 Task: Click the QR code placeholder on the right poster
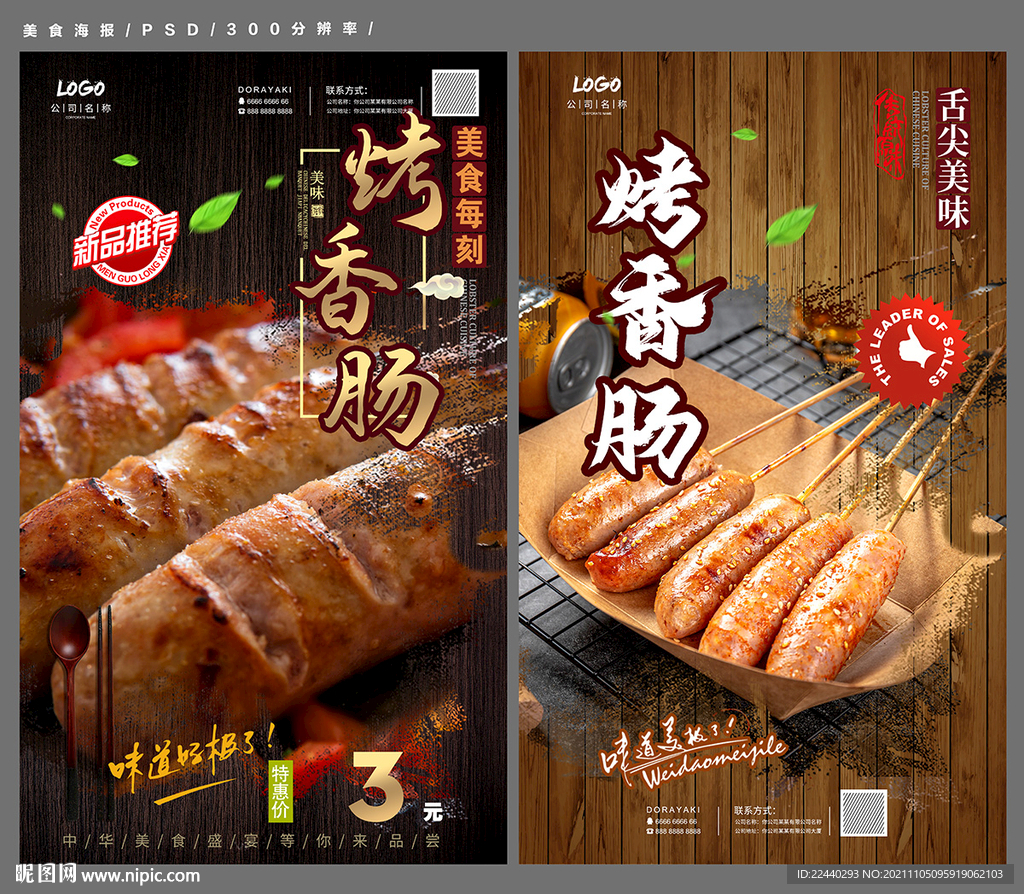pyautogui.click(x=864, y=812)
